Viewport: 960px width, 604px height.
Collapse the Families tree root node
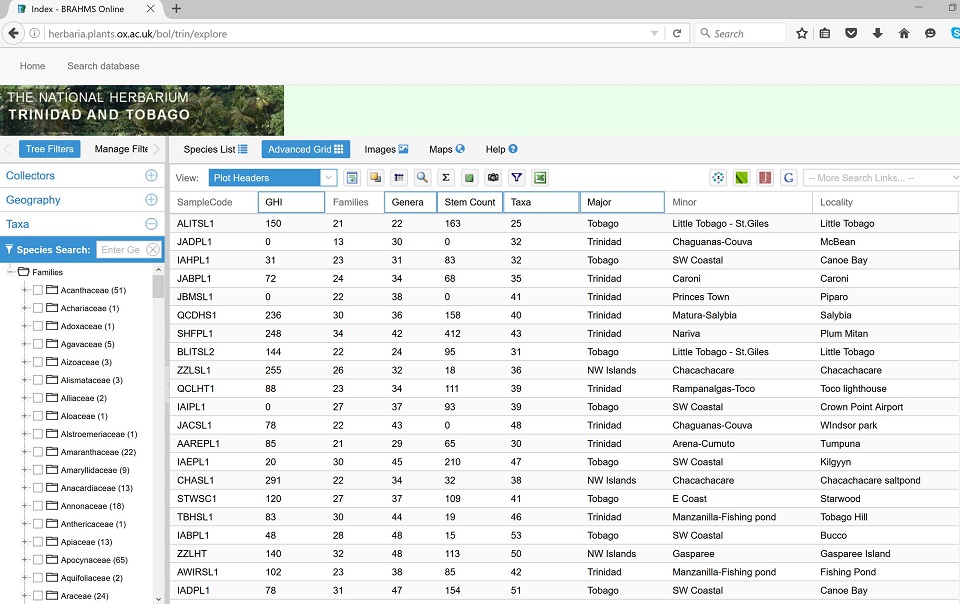[10, 272]
